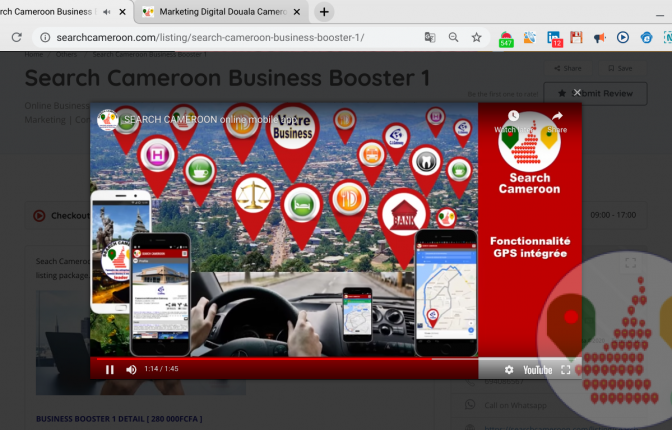672x430 pixels.
Task: Switch to Marketing Digital Douala Cameroon tab
Action: tap(221, 12)
